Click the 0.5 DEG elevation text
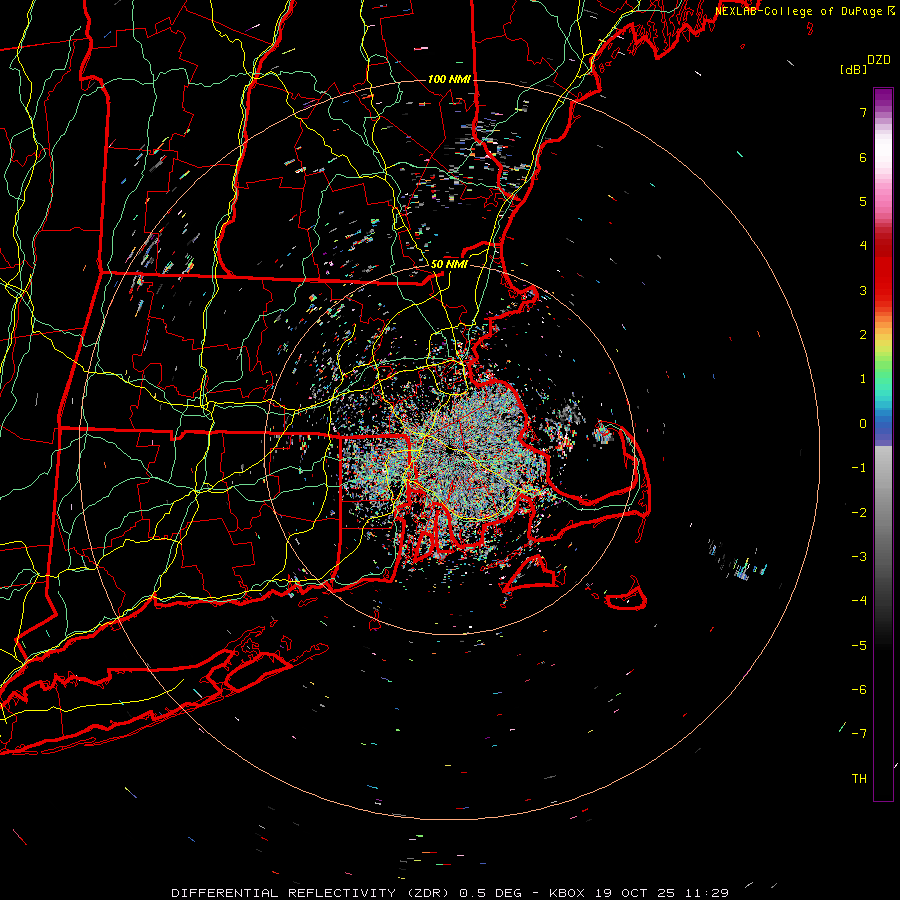 pyautogui.click(x=490, y=893)
